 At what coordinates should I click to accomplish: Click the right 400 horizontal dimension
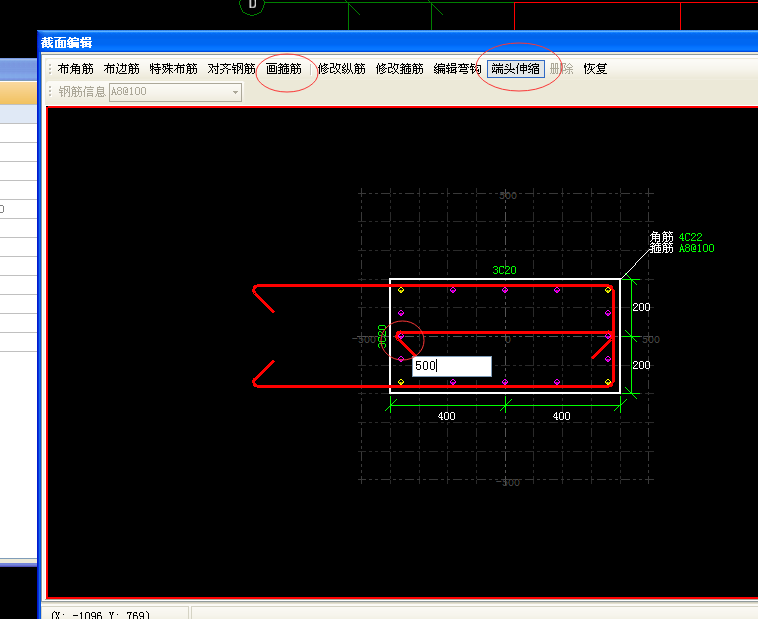click(x=561, y=416)
